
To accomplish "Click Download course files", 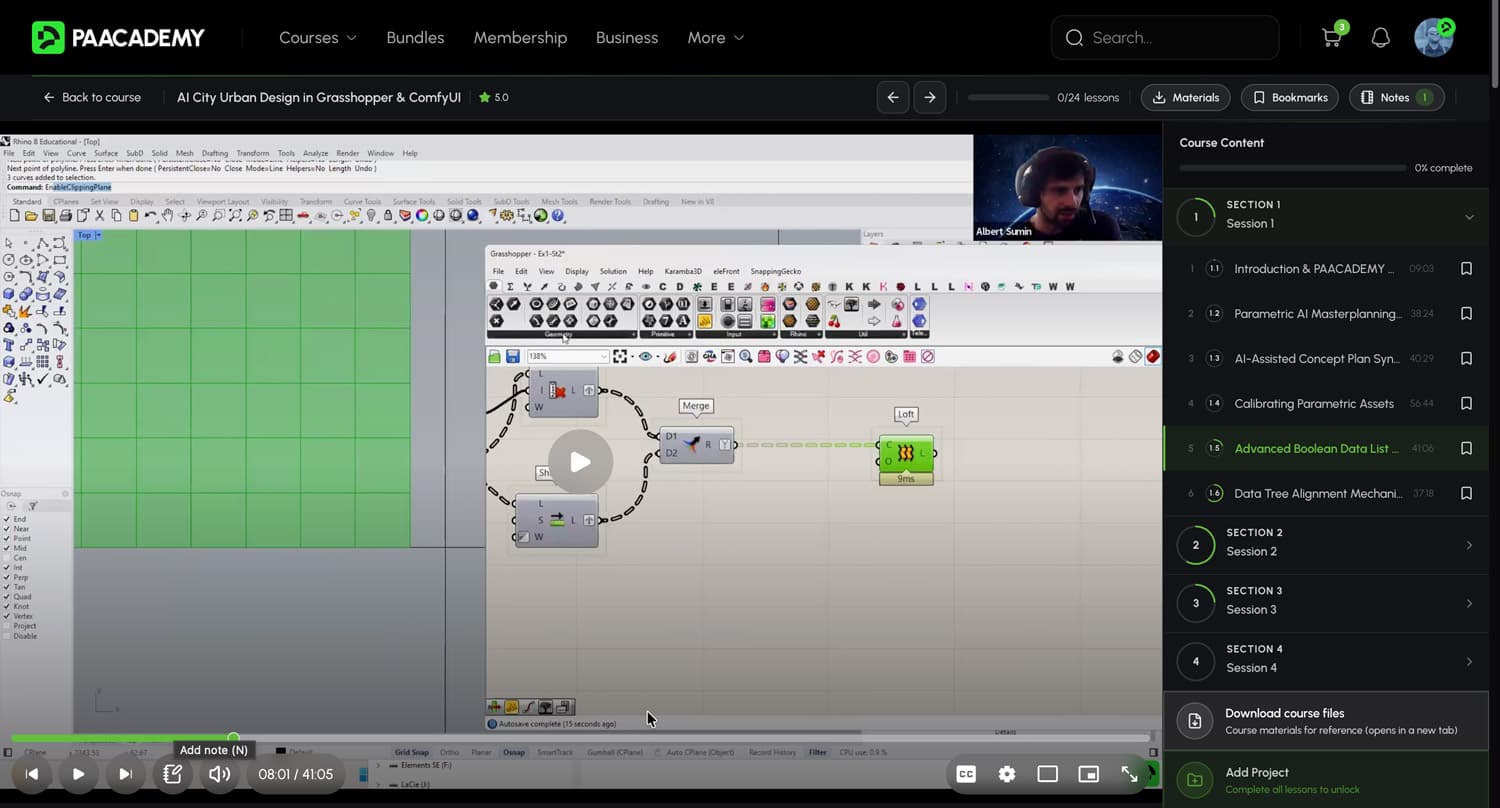I will [1325, 721].
